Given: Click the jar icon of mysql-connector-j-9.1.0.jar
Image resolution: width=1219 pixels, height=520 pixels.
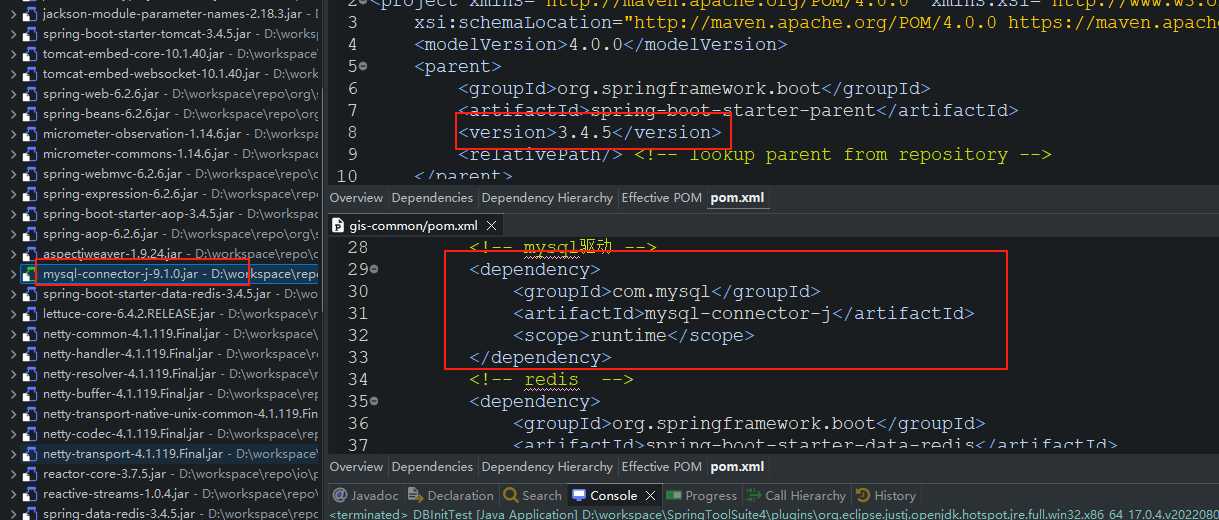Looking at the screenshot, I should [x=29, y=274].
